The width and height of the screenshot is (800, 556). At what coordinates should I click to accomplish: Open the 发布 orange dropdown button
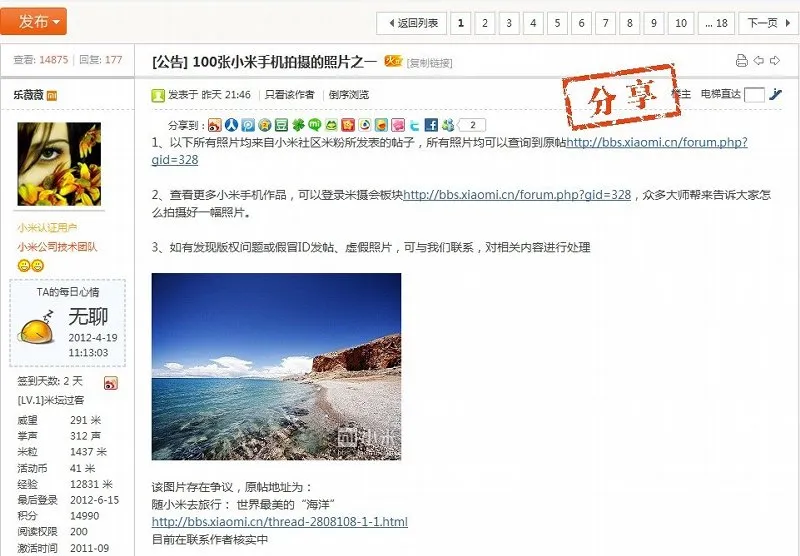34,21
